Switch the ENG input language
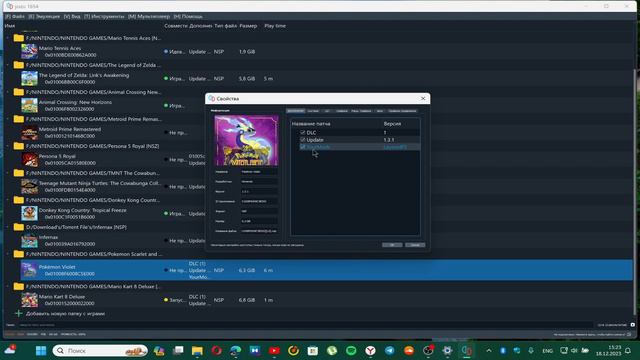Image resolution: width=640 pixels, height=360 pixels. pos(547,351)
